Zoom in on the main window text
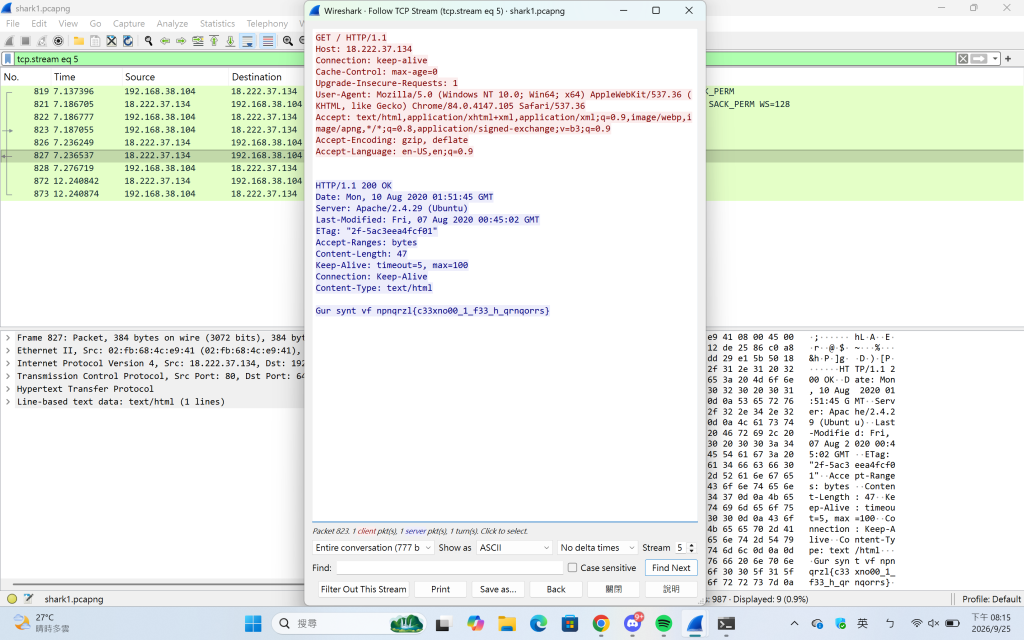 click(287, 40)
